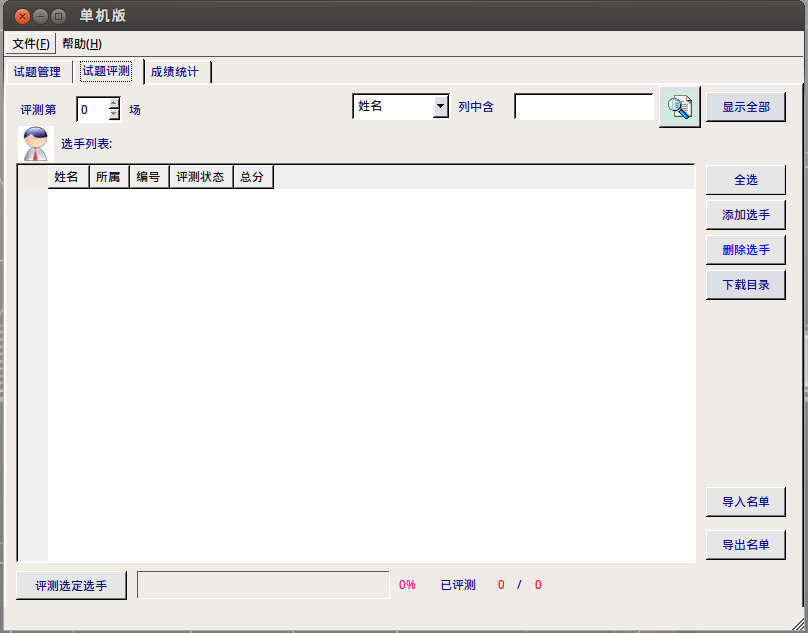The image size is (808, 633).
Task: Open the 文件(F) menu
Action: (x=30, y=44)
